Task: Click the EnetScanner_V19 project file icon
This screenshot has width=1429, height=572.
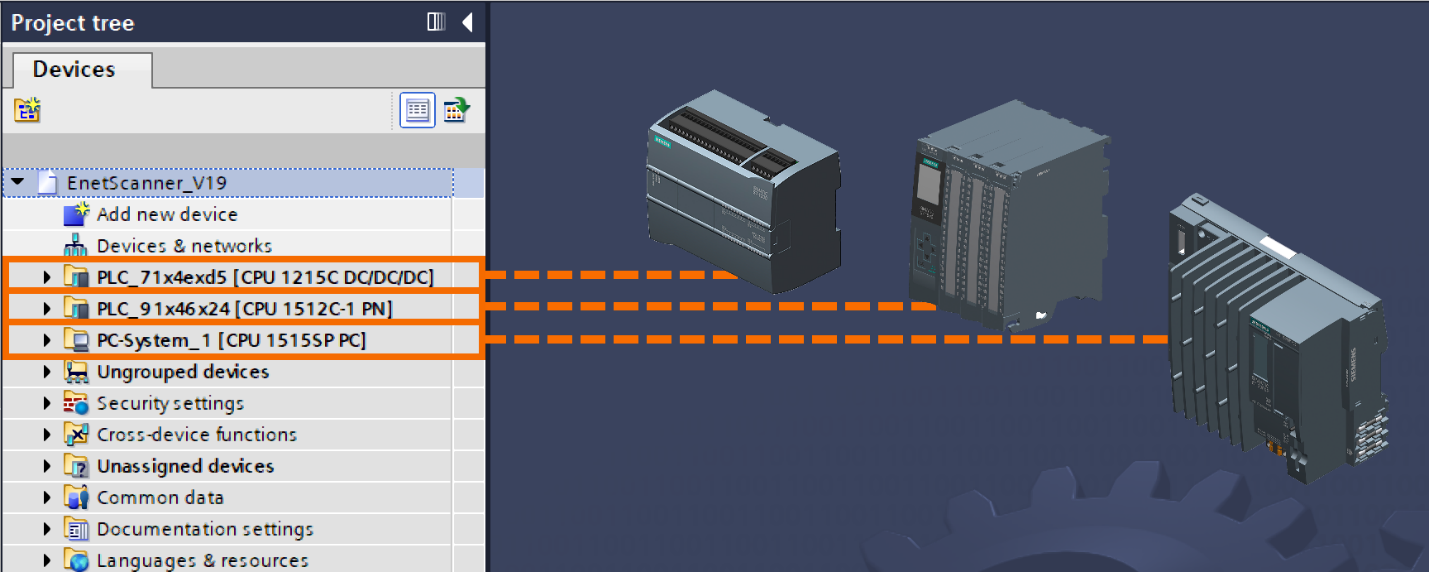Action: click(x=48, y=183)
